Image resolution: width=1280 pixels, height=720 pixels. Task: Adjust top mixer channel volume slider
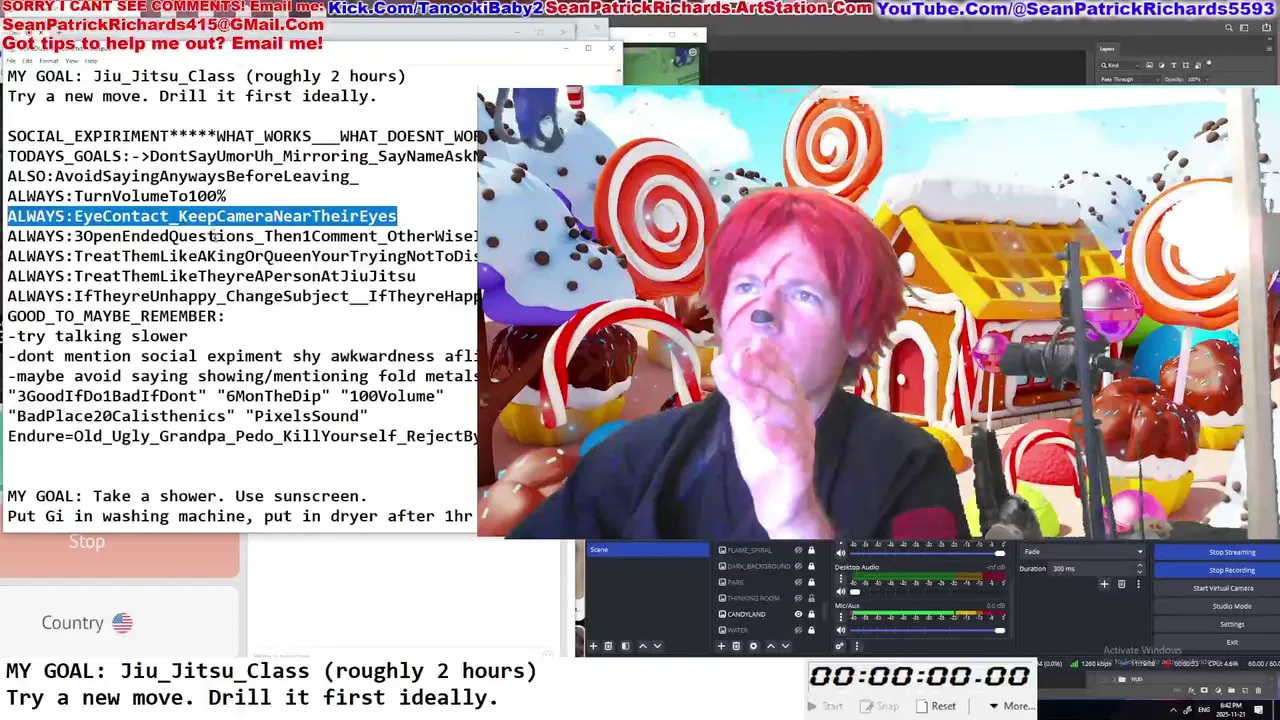[927, 552]
